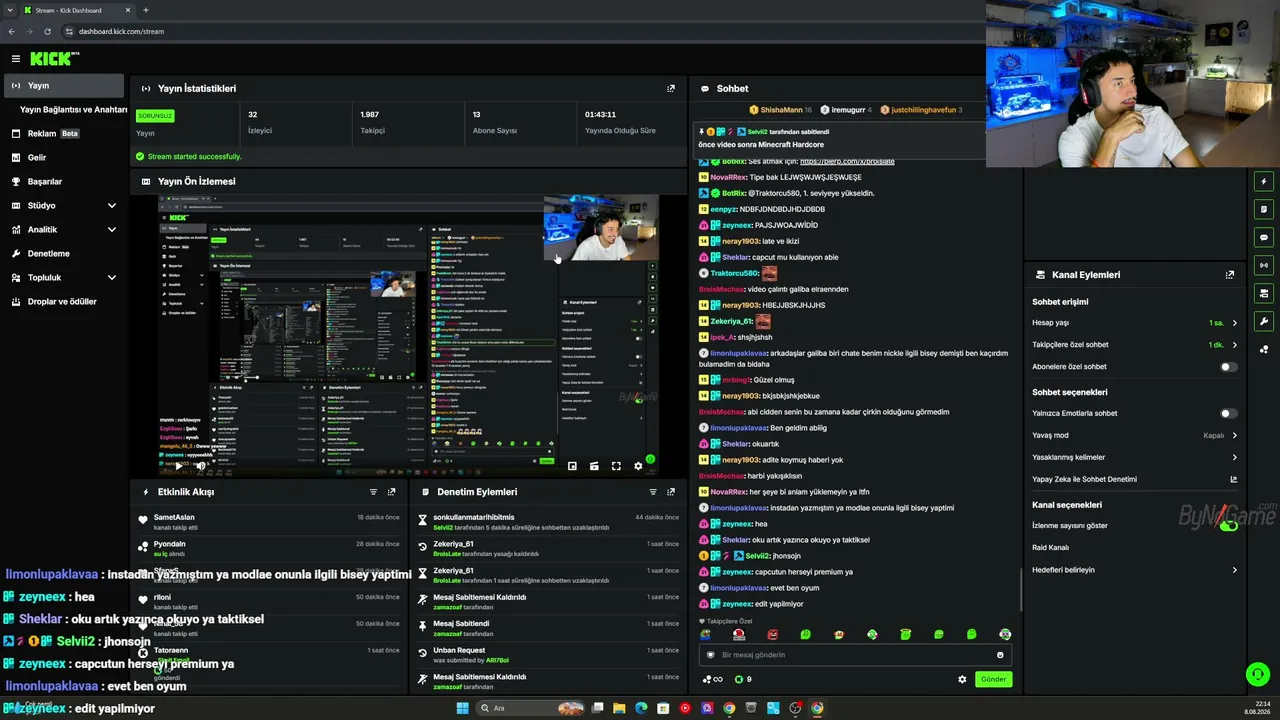Send the chat message with Gönder

coord(993,679)
